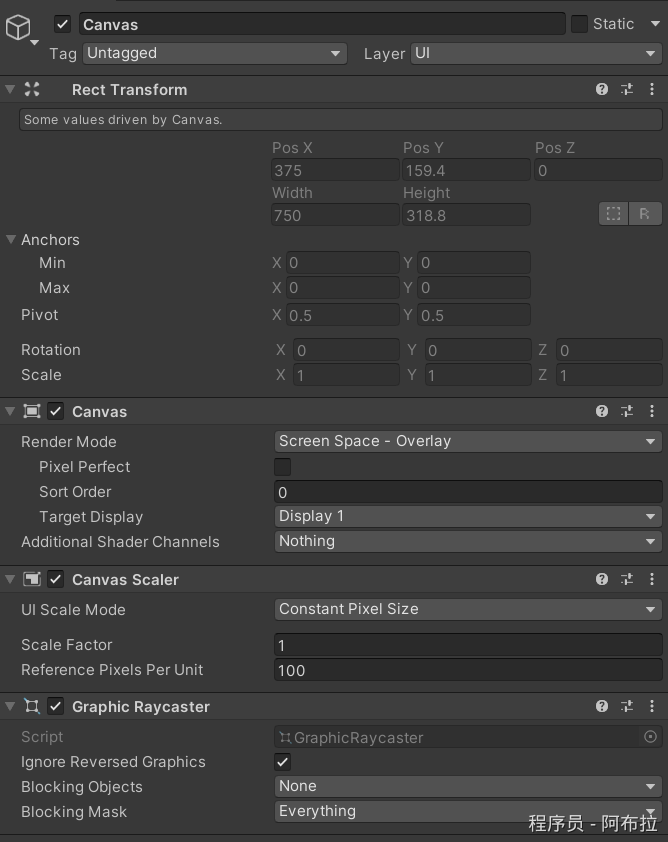Toggle Rect Transform raw edit mode button
Image resolution: width=668 pixels, height=842 pixels.
pyautogui.click(x=644, y=213)
